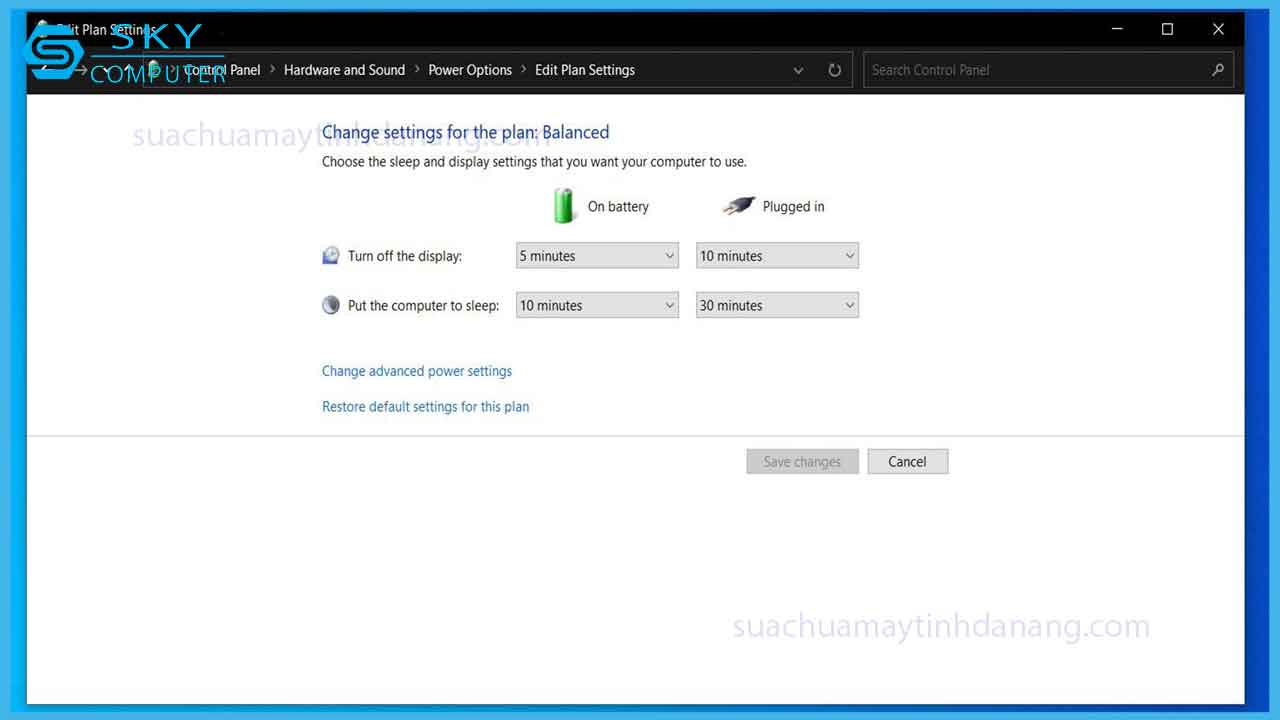1280x720 pixels.
Task: Go back to Power Options breadcrumb
Action: [x=470, y=70]
